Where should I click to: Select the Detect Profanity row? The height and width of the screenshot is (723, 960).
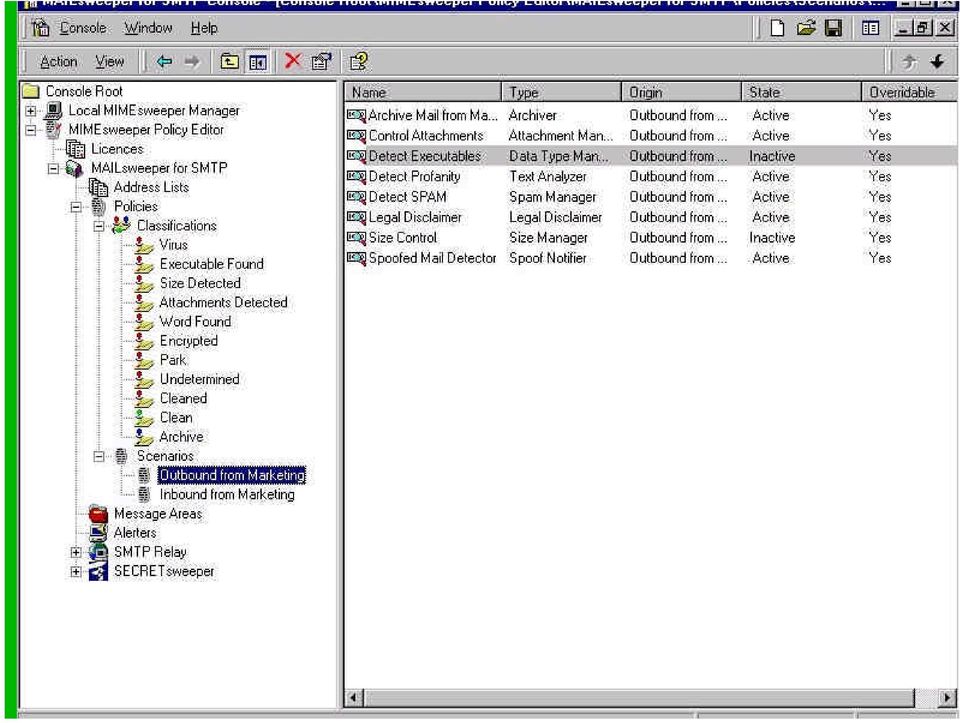(x=651, y=176)
